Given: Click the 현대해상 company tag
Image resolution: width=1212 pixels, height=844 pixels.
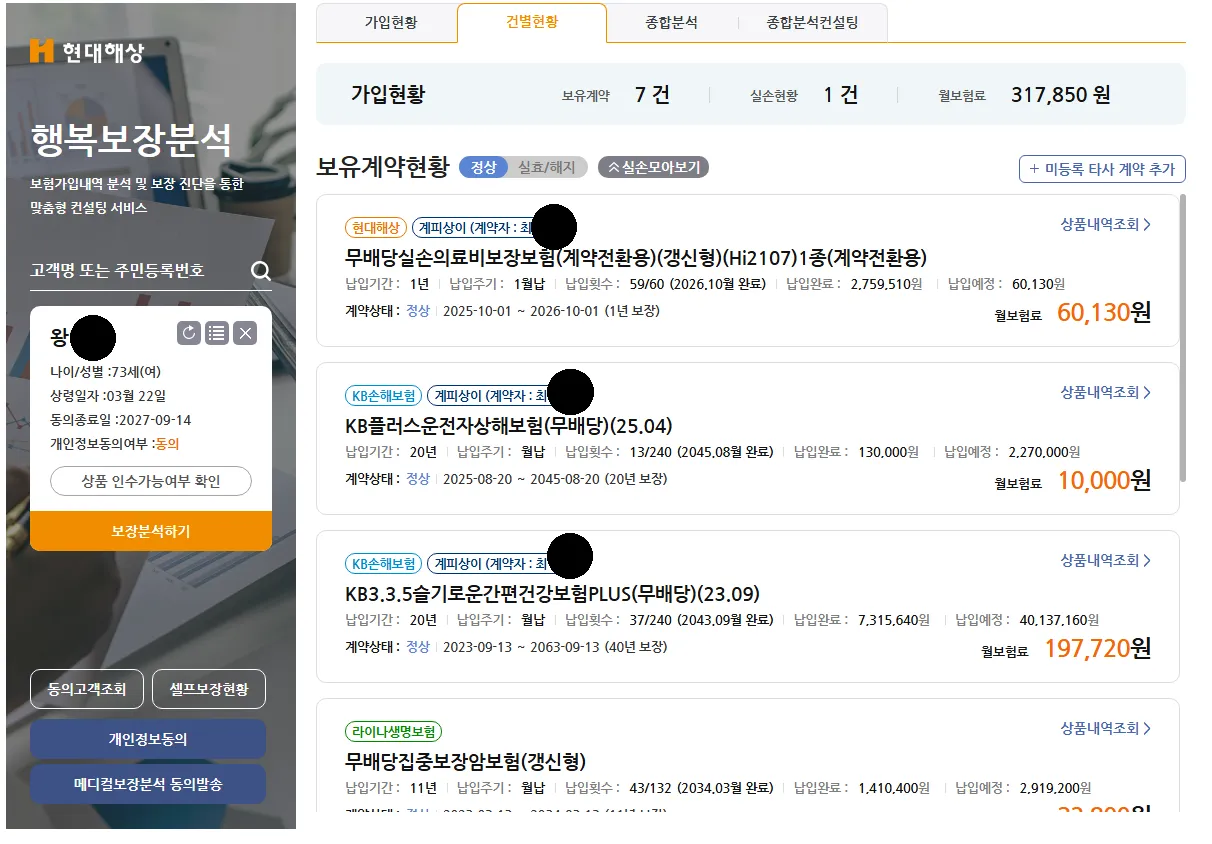Looking at the screenshot, I should pyautogui.click(x=376, y=227).
